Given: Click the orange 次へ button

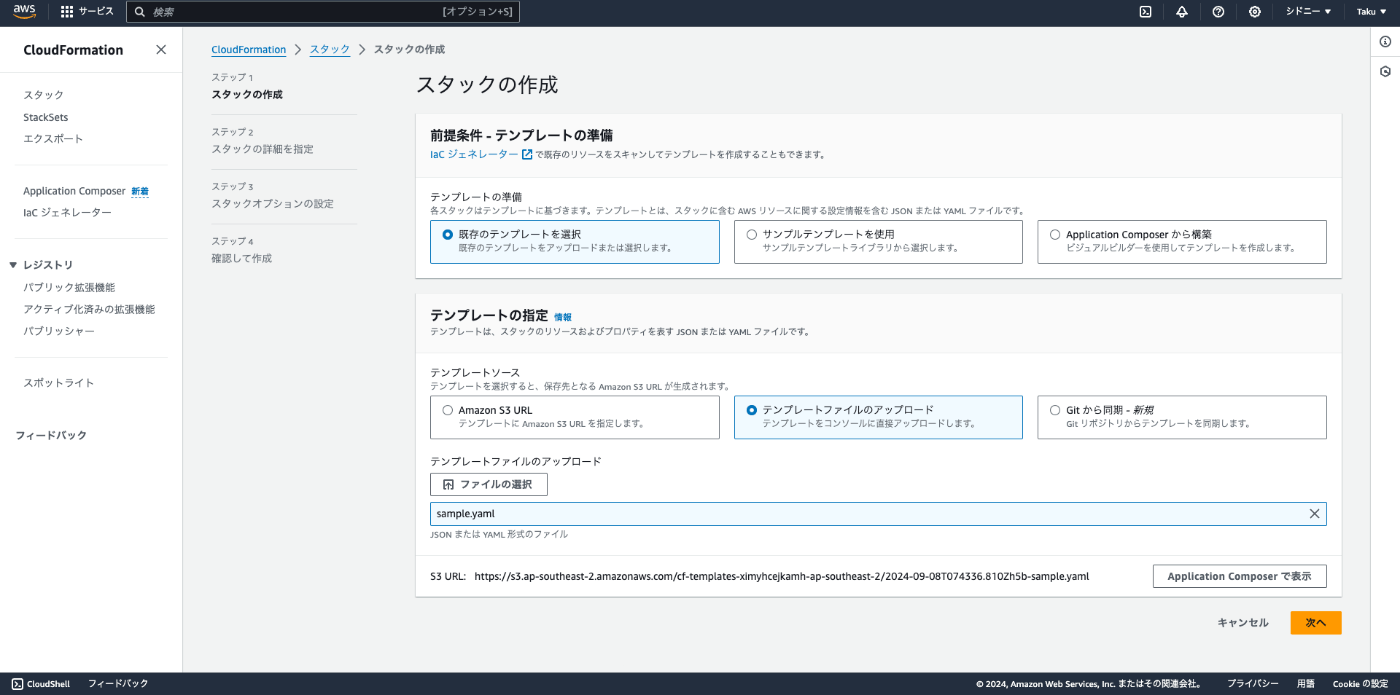Looking at the screenshot, I should [1316, 623].
